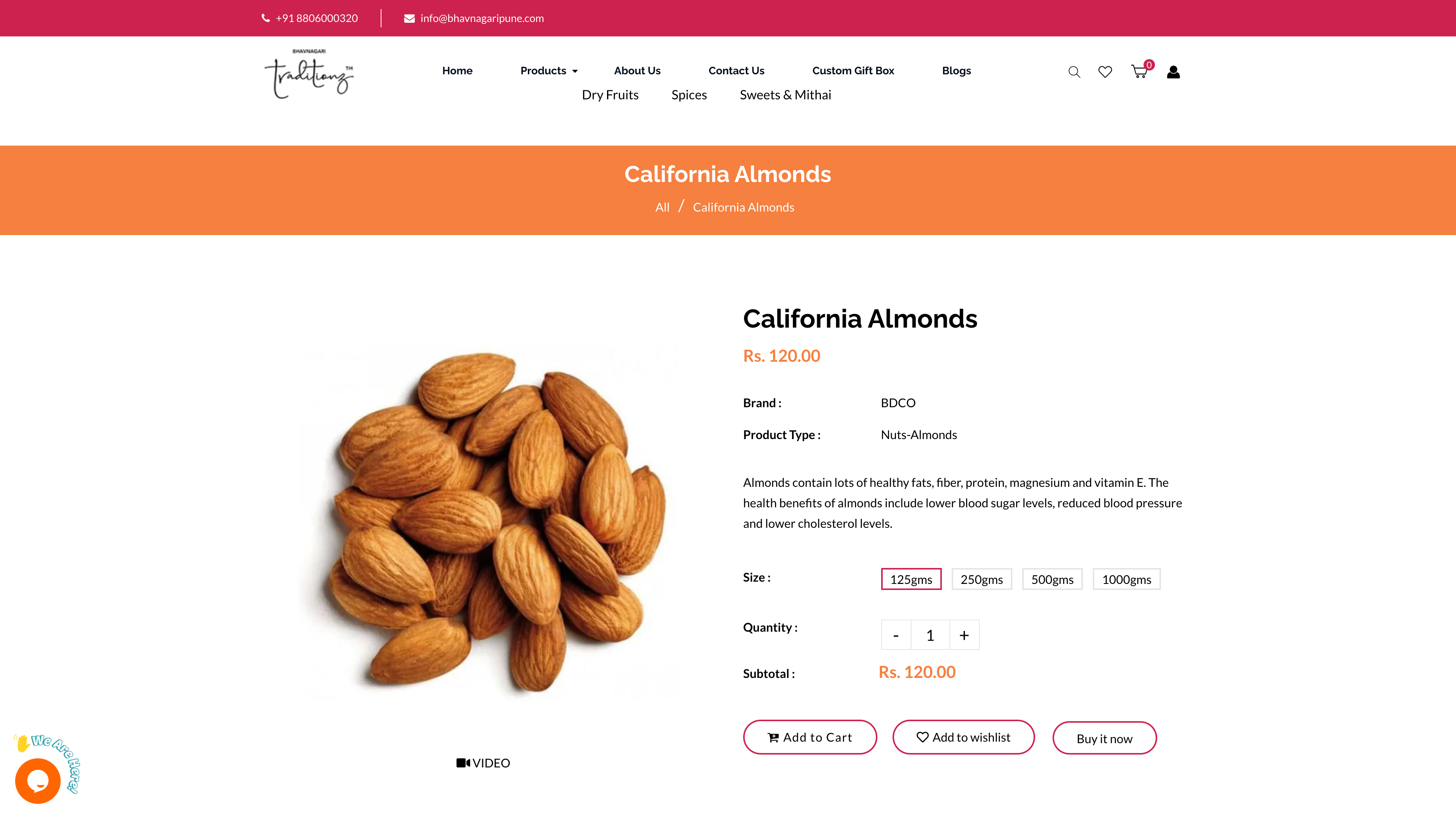
Task: Click the account/profile icon
Action: pyautogui.click(x=1173, y=72)
